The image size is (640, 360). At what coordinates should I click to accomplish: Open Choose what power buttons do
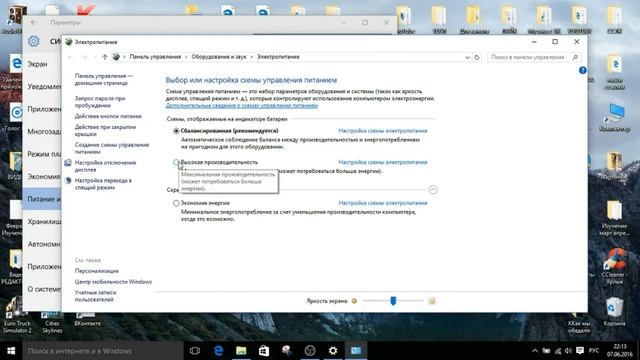tap(108, 116)
